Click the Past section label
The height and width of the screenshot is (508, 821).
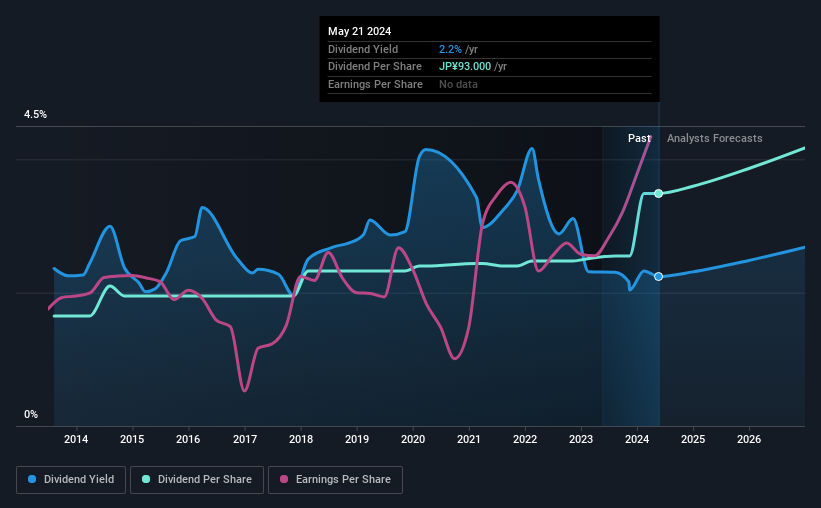tap(639, 138)
